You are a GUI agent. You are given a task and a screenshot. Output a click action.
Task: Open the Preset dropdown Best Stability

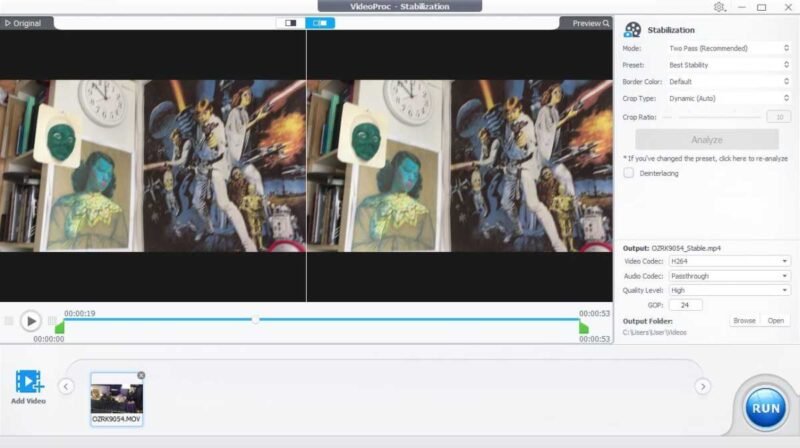click(729, 65)
